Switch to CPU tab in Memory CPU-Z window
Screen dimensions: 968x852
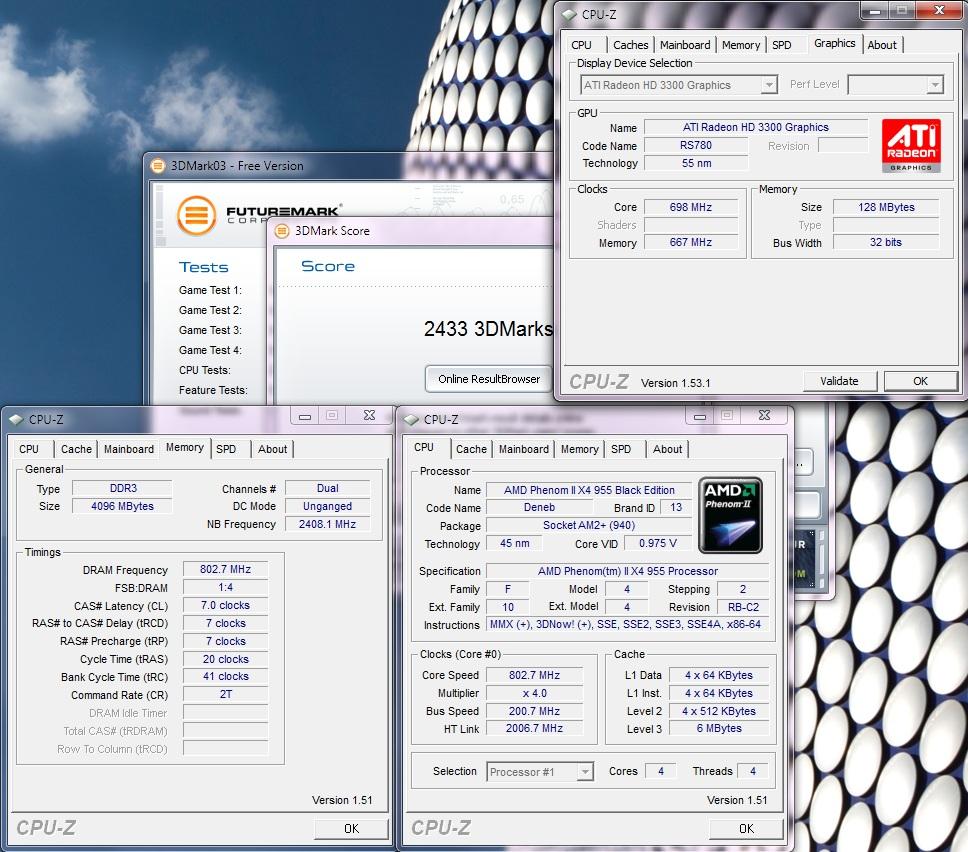pyautogui.click(x=29, y=449)
